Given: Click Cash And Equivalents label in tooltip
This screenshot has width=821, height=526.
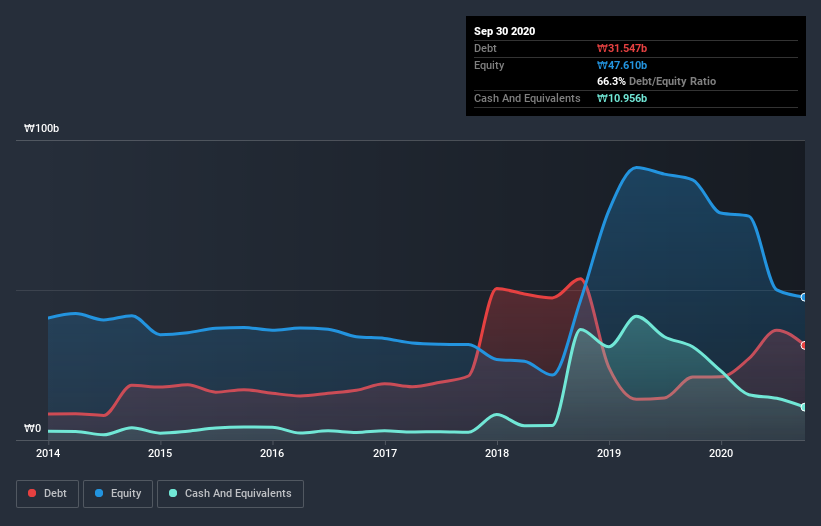Looking at the screenshot, I should click(527, 98).
